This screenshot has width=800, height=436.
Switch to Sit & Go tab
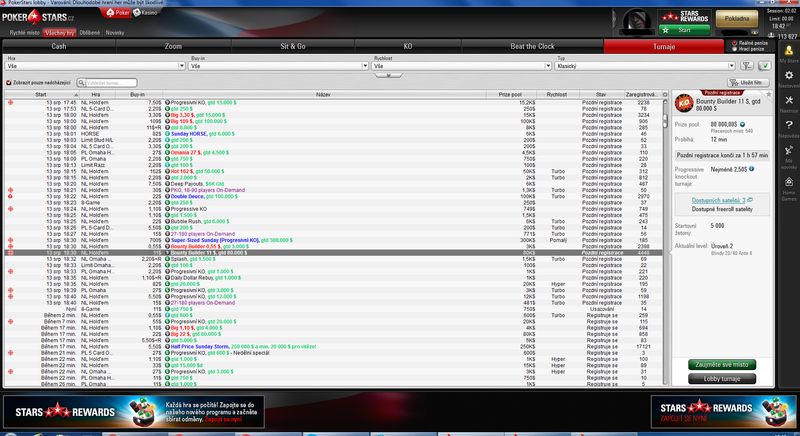tap(293, 46)
